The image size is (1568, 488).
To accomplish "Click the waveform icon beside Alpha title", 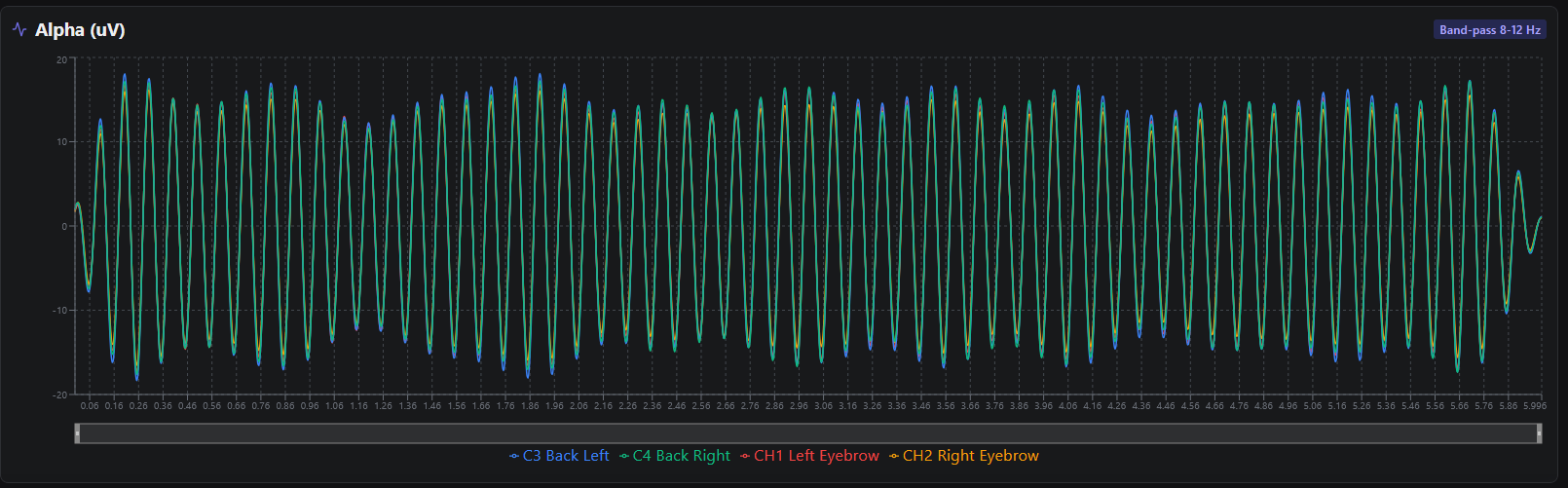I will [19, 30].
